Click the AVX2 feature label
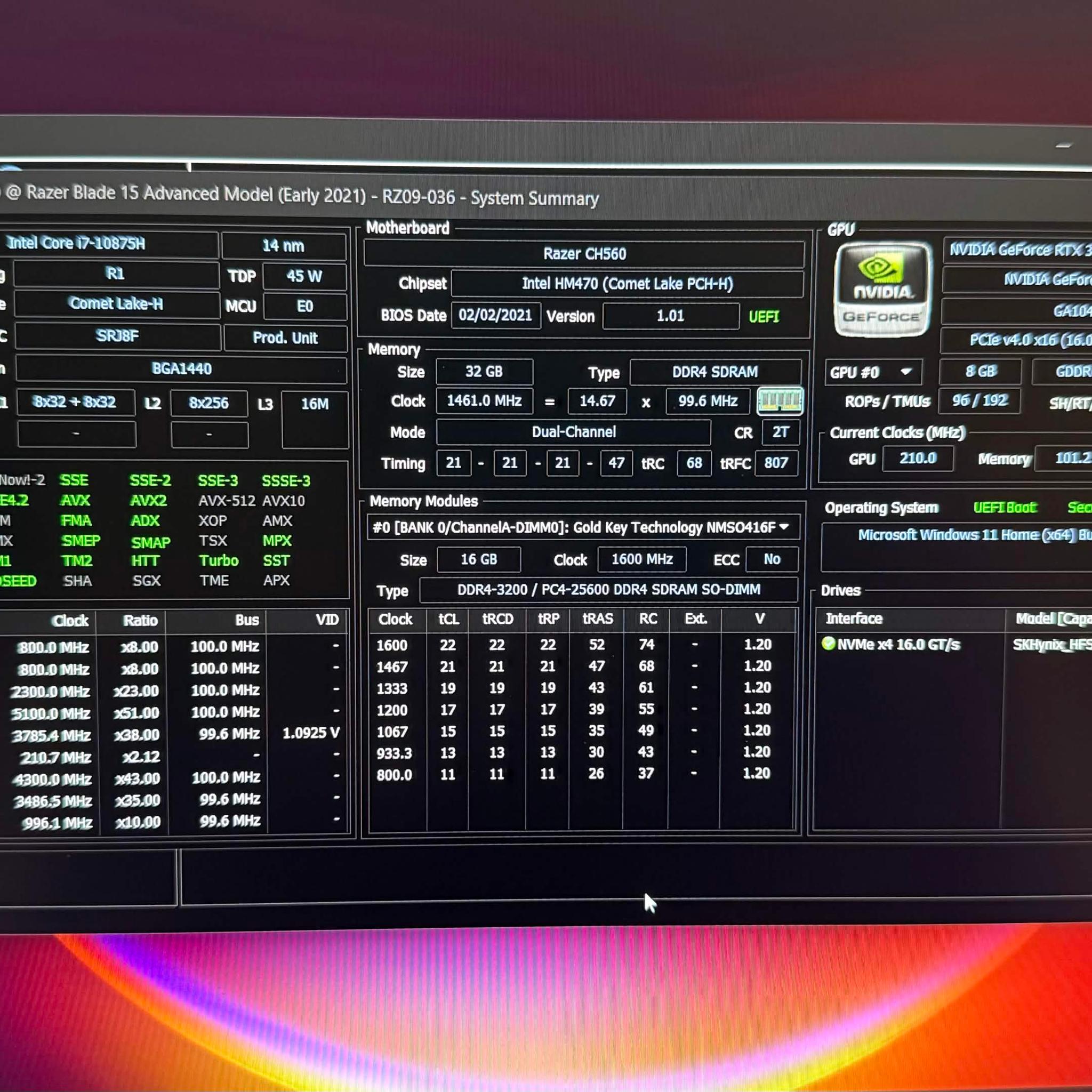Image resolution: width=1092 pixels, height=1092 pixels. (x=148, y=501)
